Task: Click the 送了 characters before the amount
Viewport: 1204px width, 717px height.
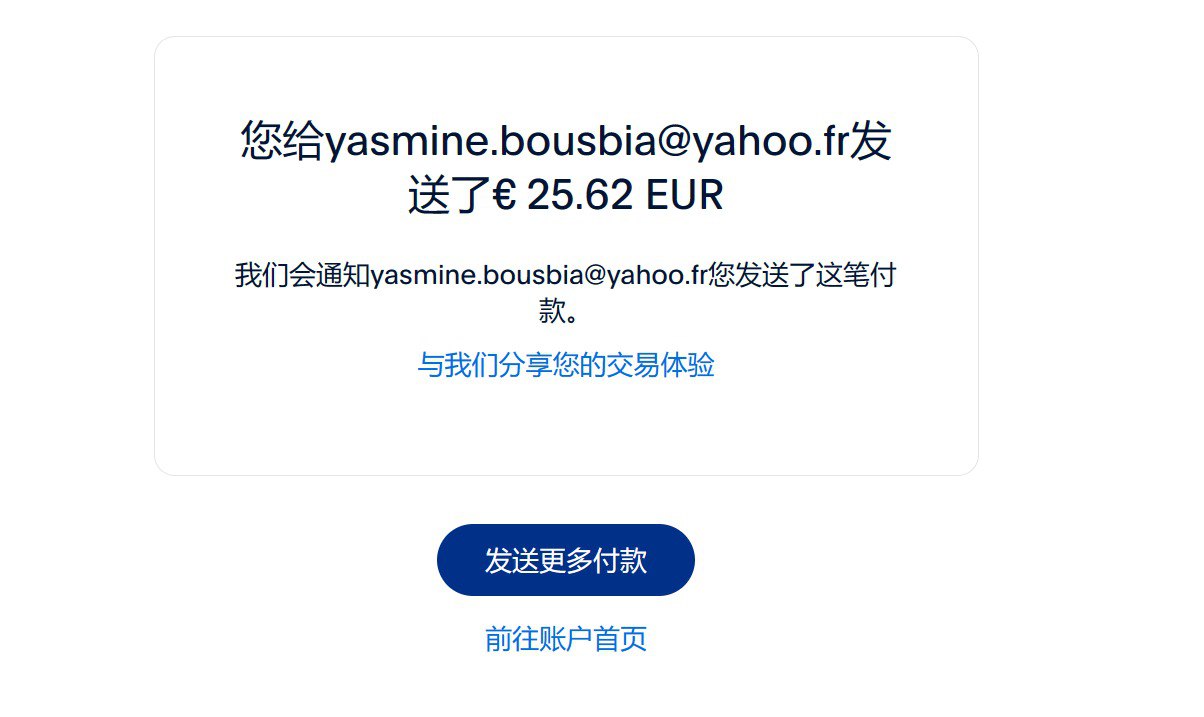Action: [449, 195]
